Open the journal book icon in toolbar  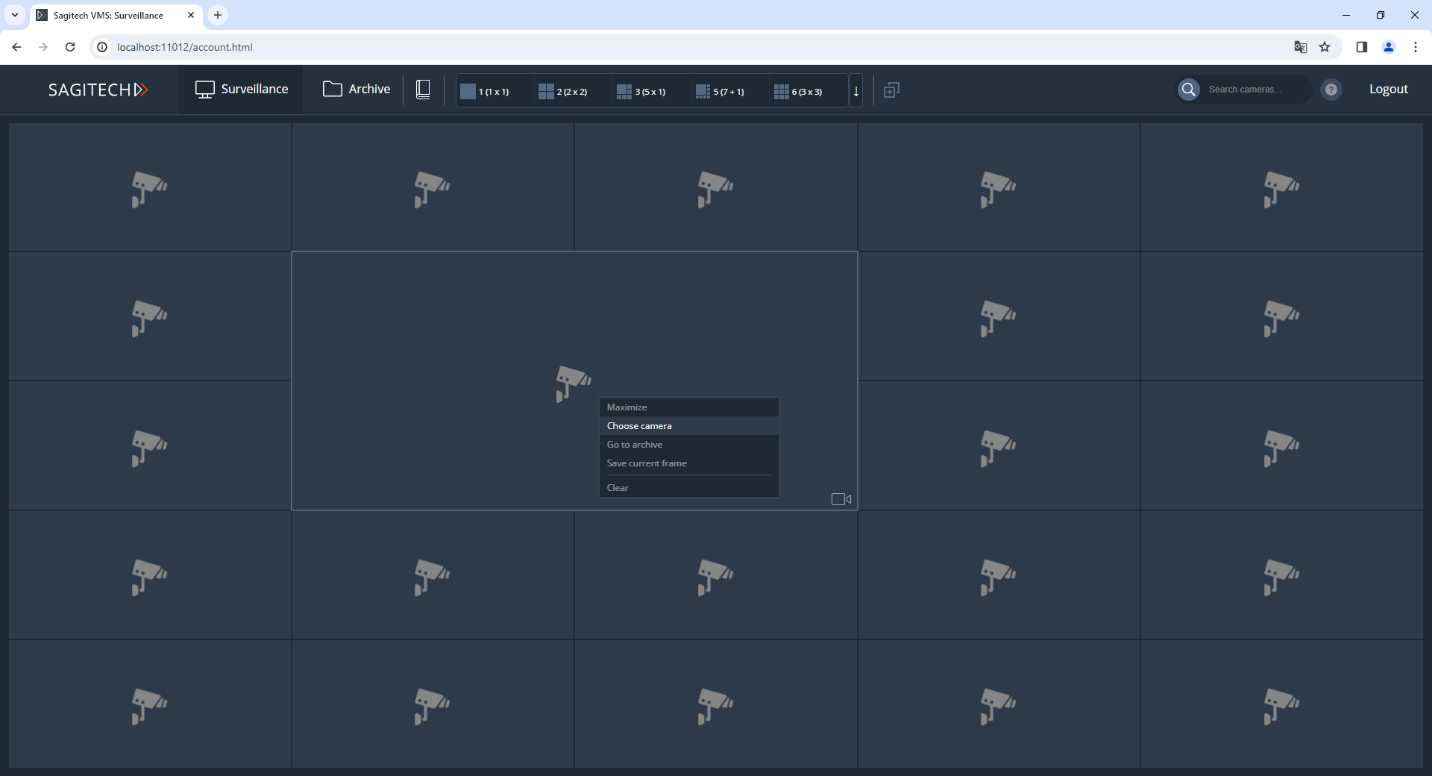423,90
